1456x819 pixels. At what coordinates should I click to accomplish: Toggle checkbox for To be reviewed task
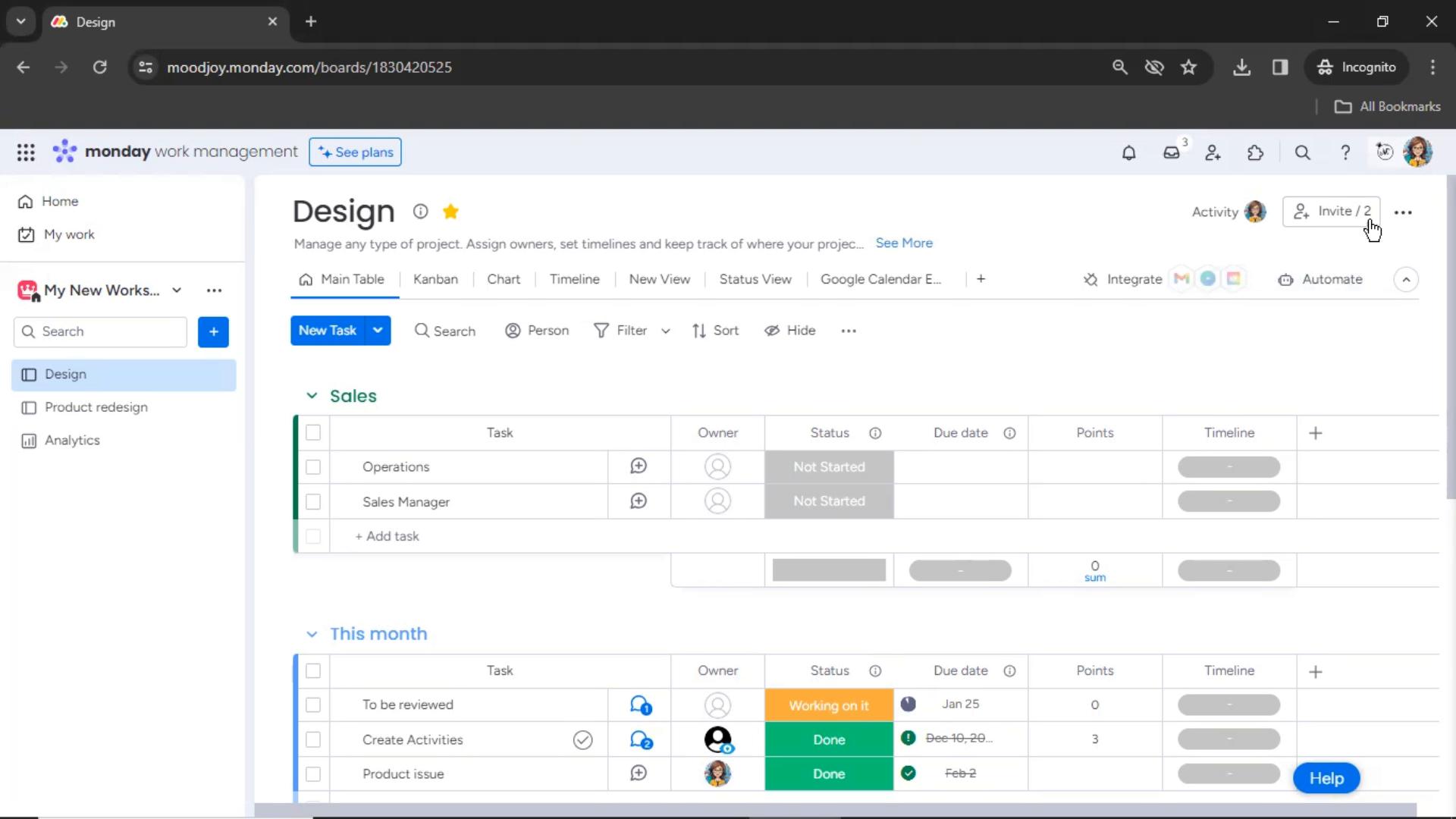point(314,705)
